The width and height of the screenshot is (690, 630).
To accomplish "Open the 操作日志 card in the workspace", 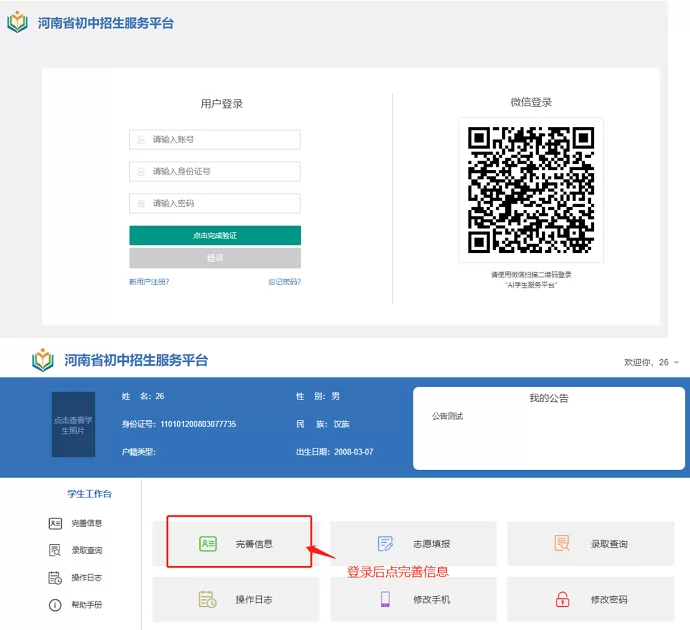I will click(x=235, y=599).
